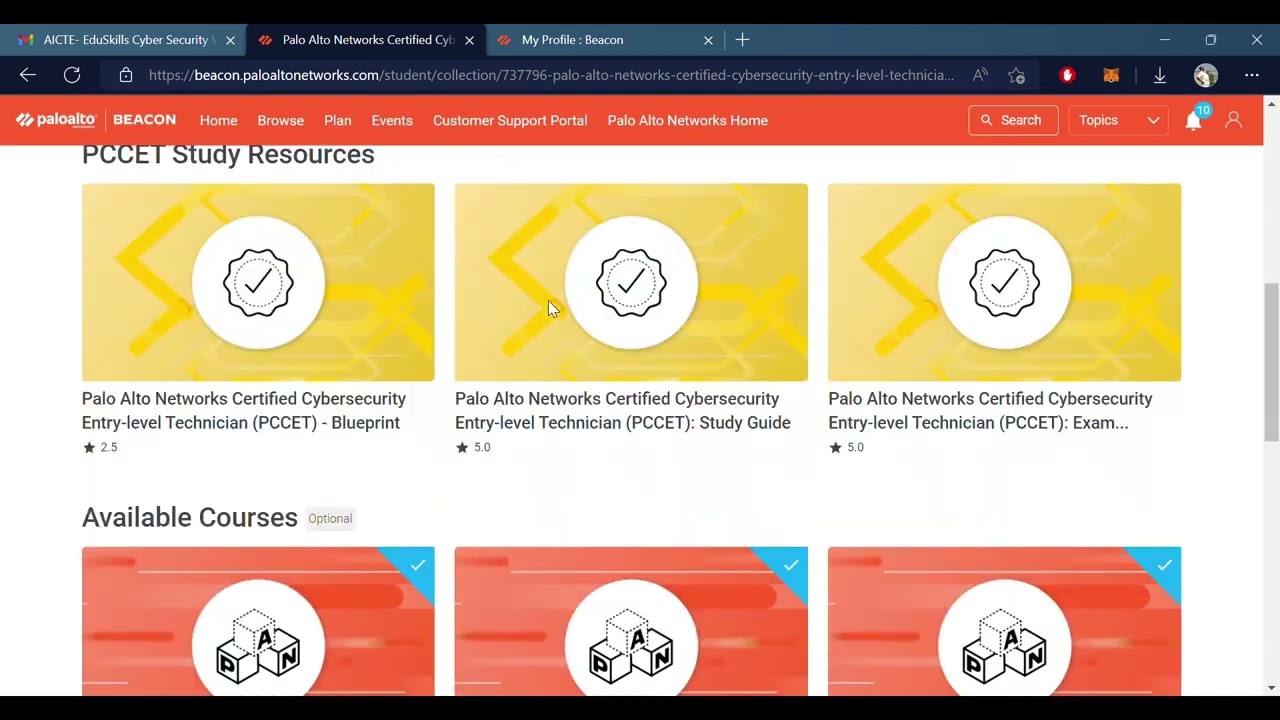Image resolution: width=1280 pixels, height=720 pixels.
Task: Click the Exam 5.0 star rating
Action: [x=846, y=447]
